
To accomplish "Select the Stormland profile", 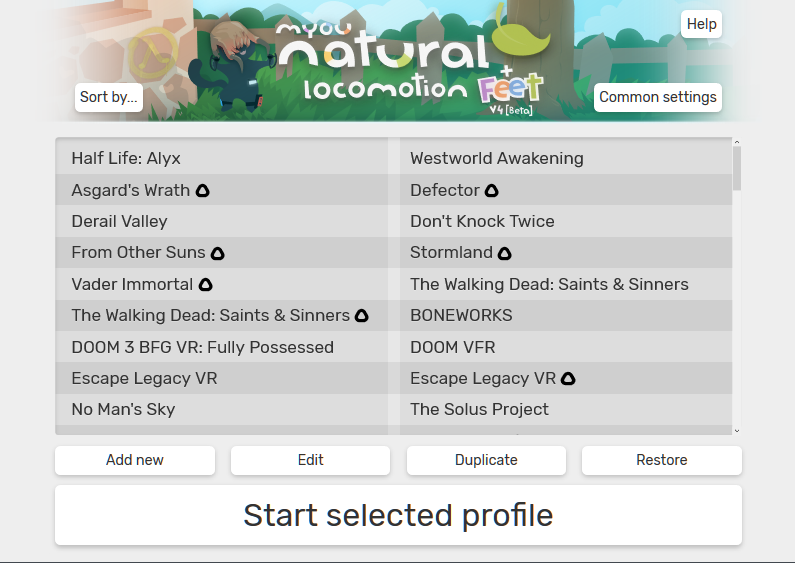I will click(x=566, y=253).
